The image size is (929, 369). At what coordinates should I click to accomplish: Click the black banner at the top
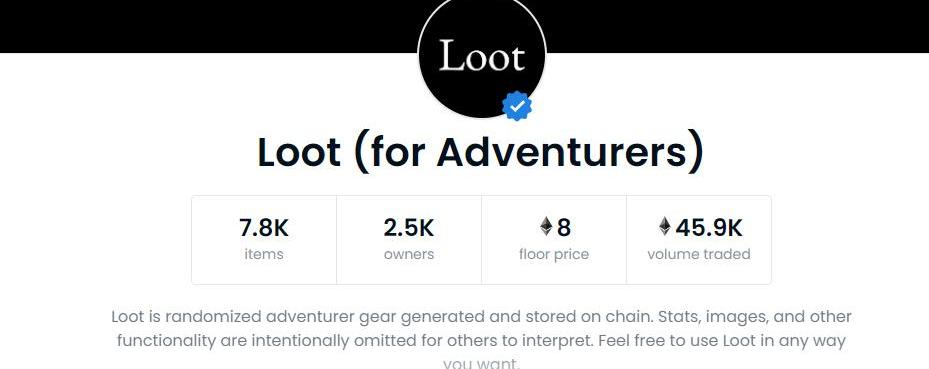pos(207,26)
